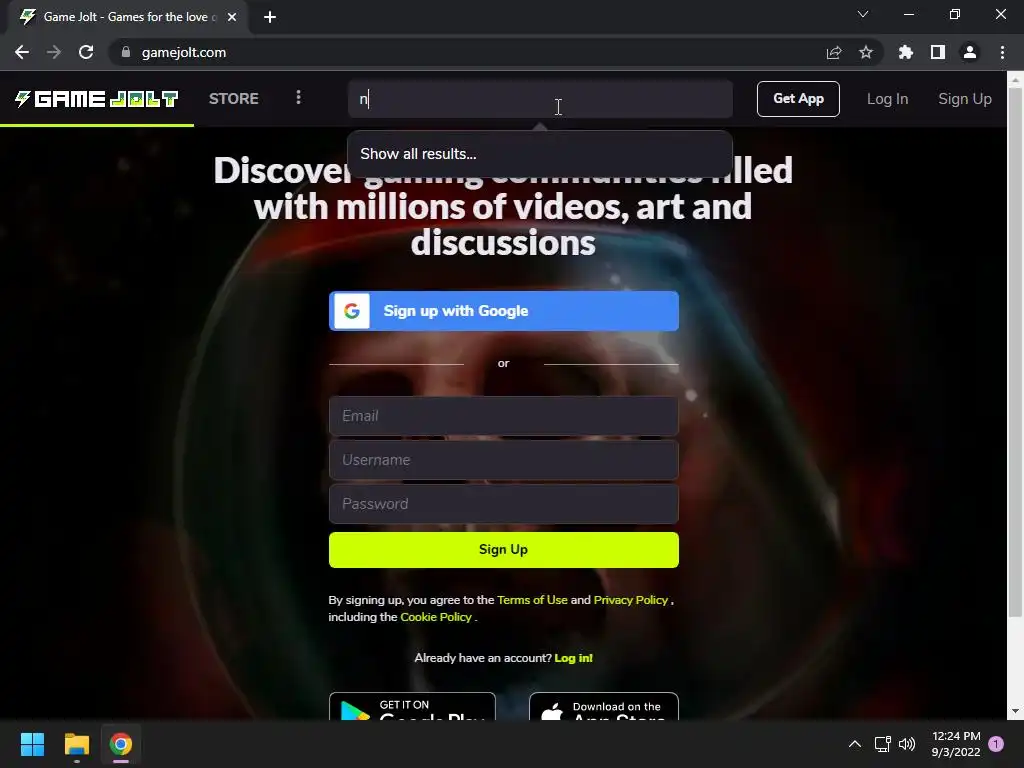Image resolution: width=1024 pixels, height=768 pixels.
Task: Focus the Password input field
Action: [504, 504]
